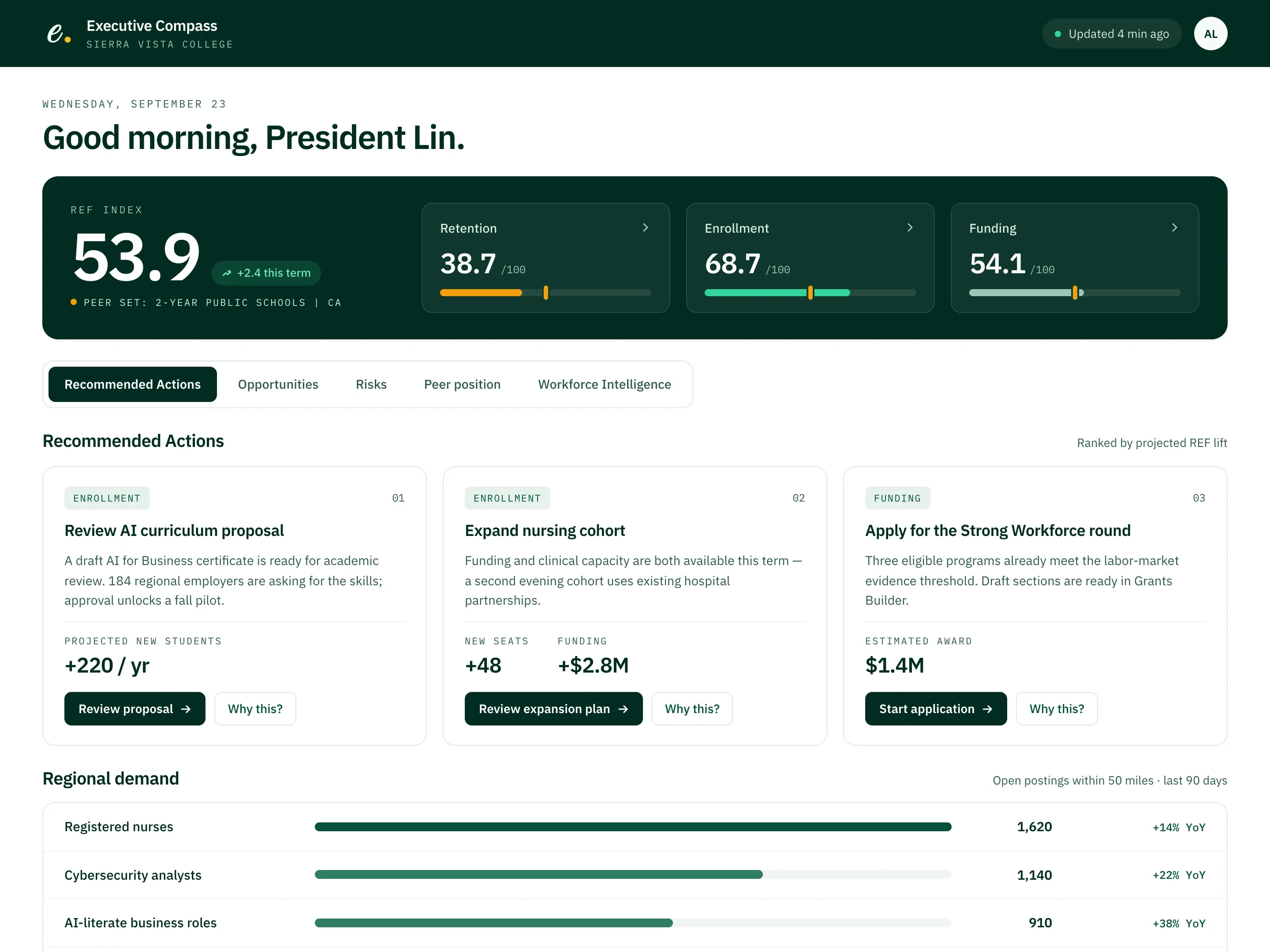Open the AL user avatar

point(1210,34)
